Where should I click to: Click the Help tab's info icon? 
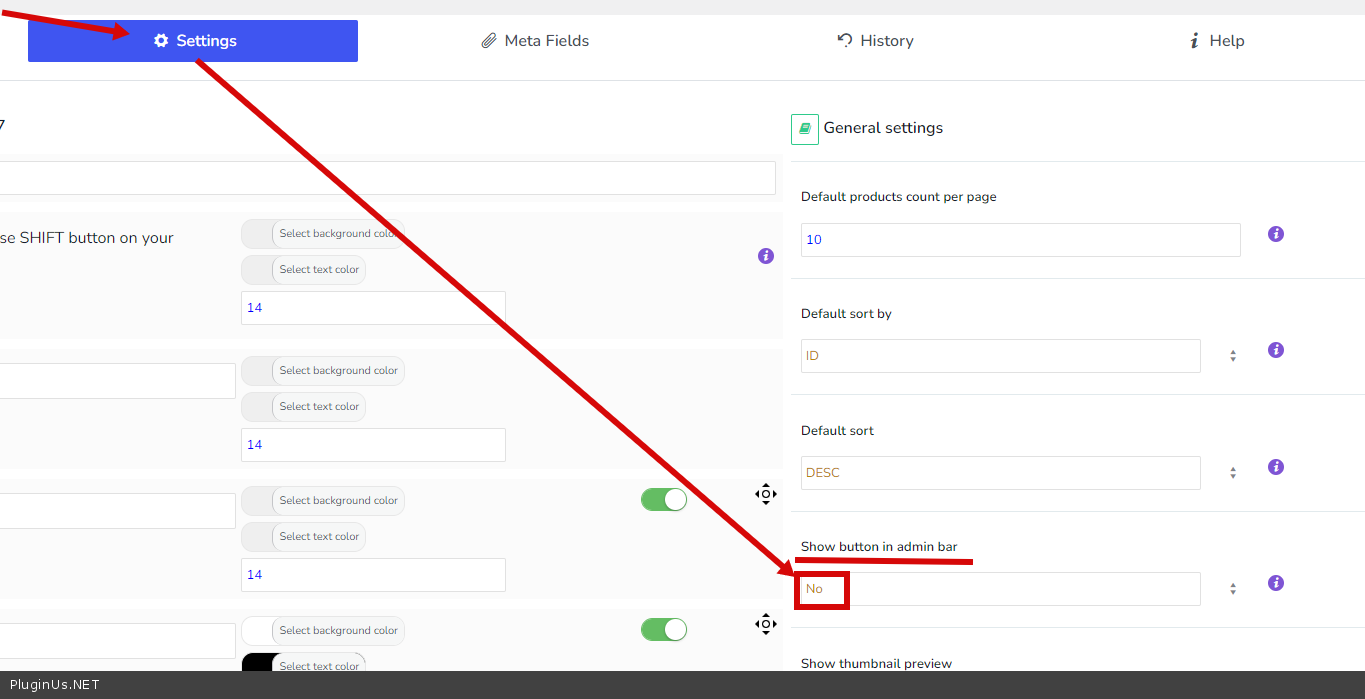[1194, 41]
